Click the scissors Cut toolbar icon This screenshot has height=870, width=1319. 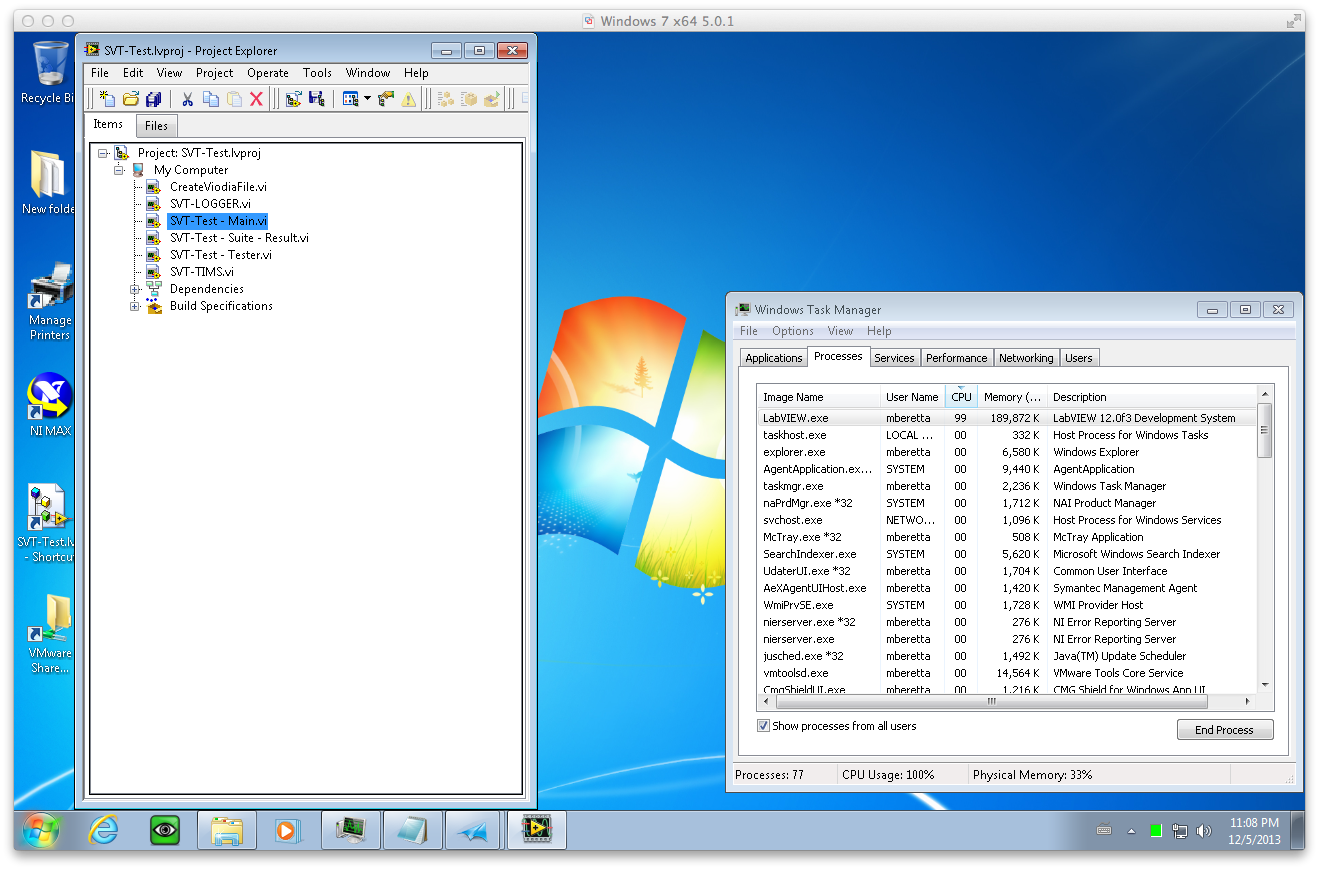click(x=186, y=98)
